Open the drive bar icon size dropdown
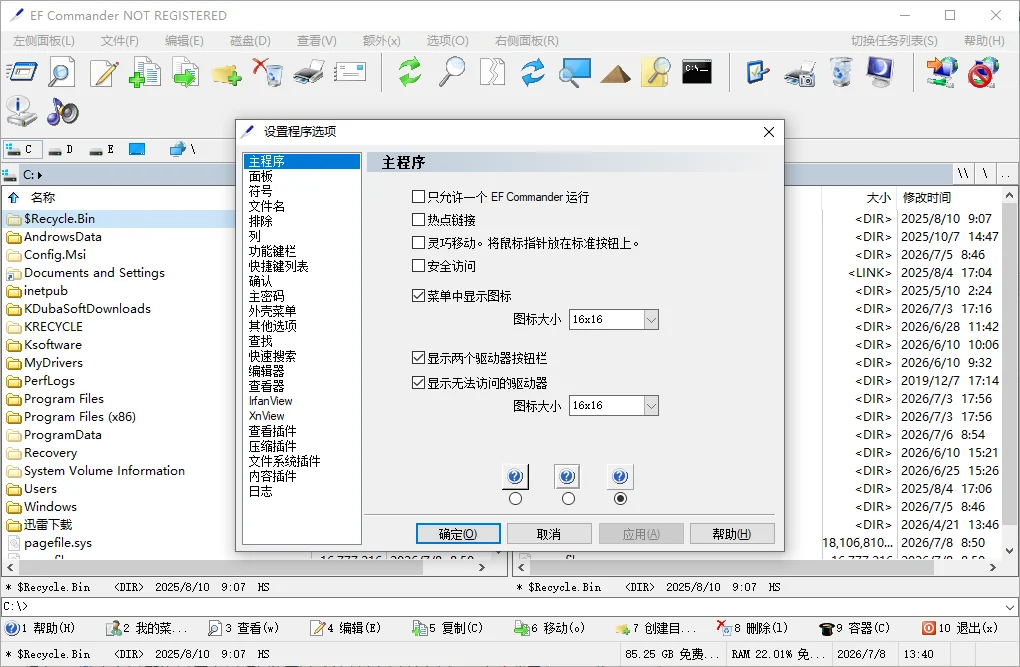This screenshot has height=667, width=1020. (x=651, y=405)
